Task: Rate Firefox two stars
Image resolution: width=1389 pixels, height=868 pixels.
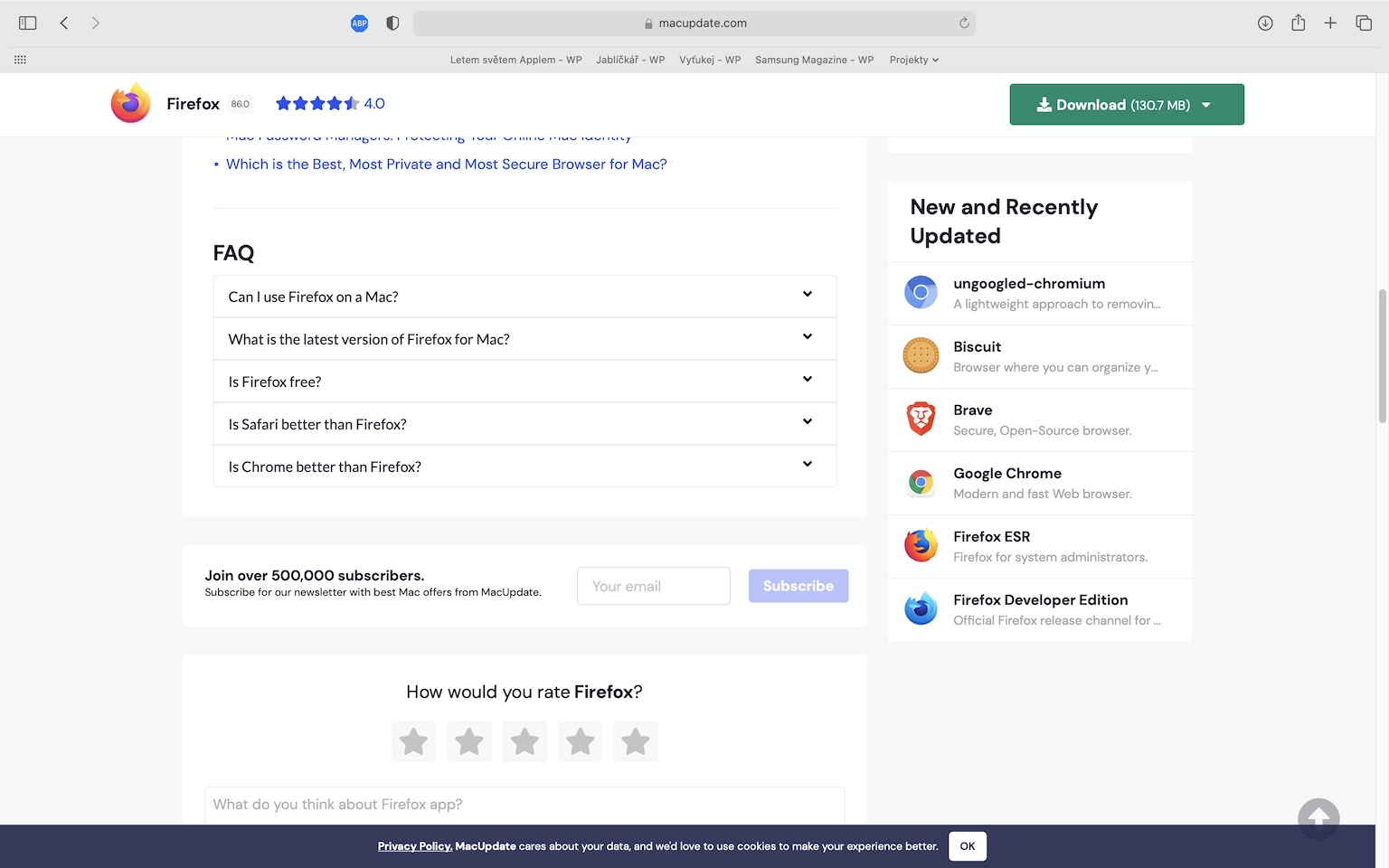Action: click(469, 741)
